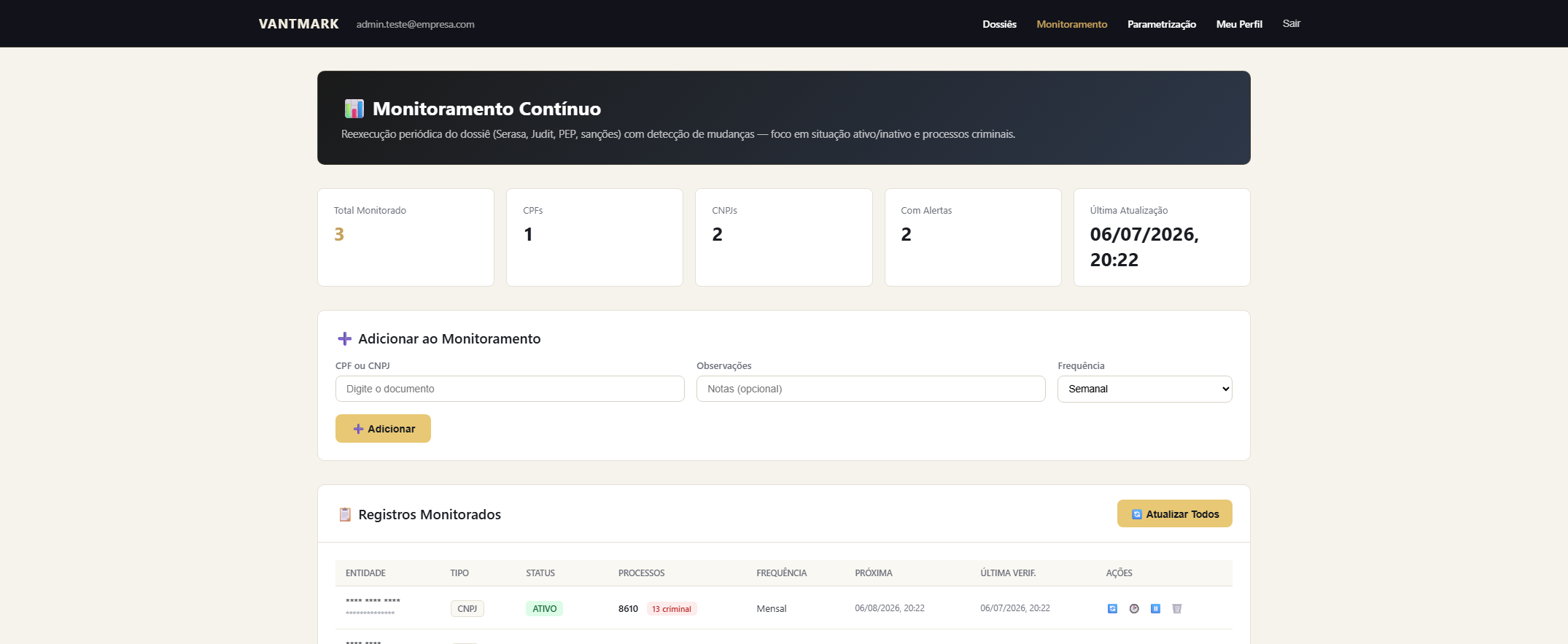The height and width of the screenshot is (644, 1568).
Task: Click the Última Atualização card
Action: coord(1162,237)
